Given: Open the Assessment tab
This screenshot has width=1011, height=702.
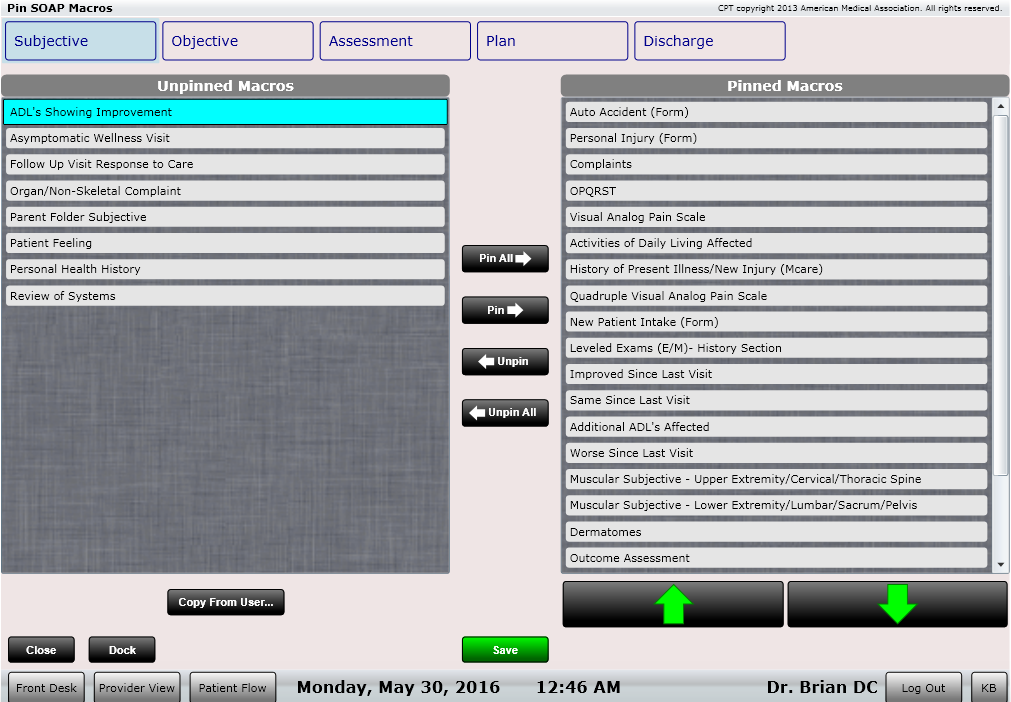Looking at the screenshot, I should click(x=395, y=41).
